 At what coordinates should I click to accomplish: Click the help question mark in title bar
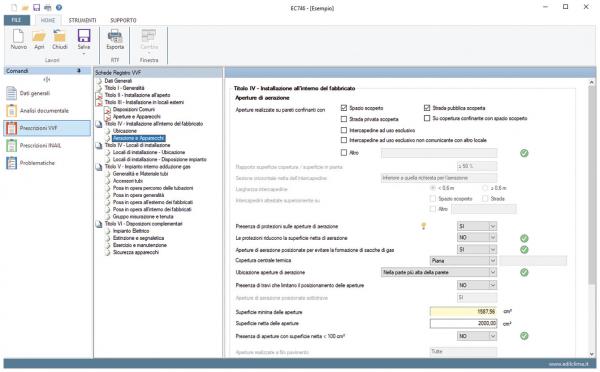click(59, 7)
